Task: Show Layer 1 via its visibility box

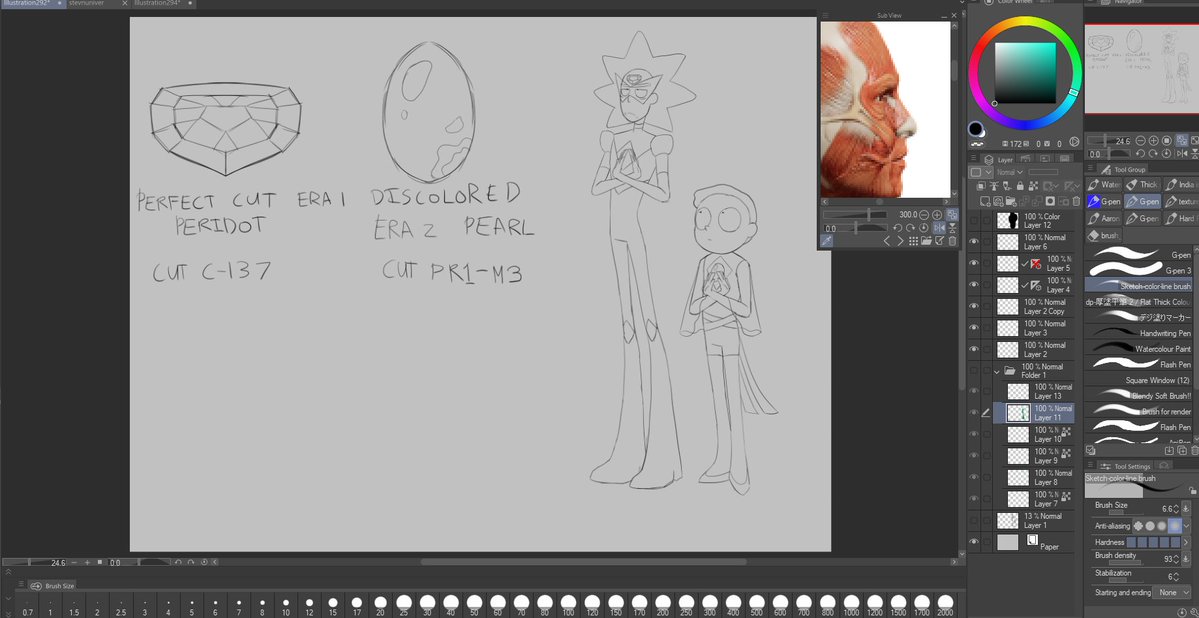Action: tap(973, 520)
